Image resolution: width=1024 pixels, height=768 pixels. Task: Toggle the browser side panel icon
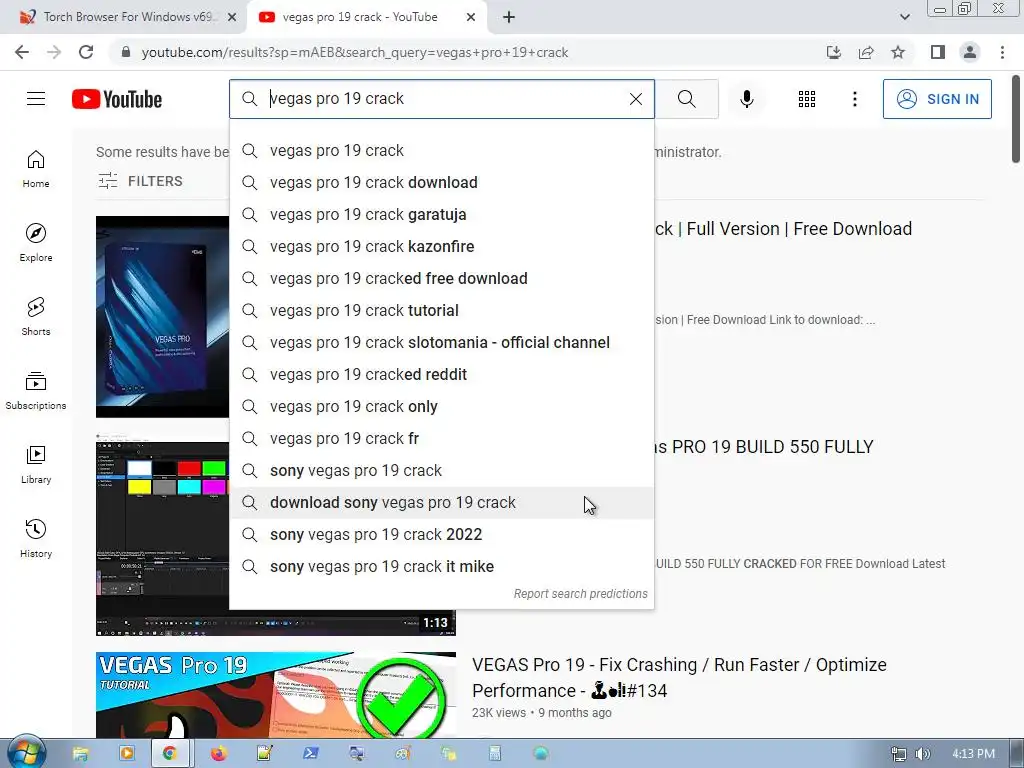pyautogui.click(x=938, y=52)
